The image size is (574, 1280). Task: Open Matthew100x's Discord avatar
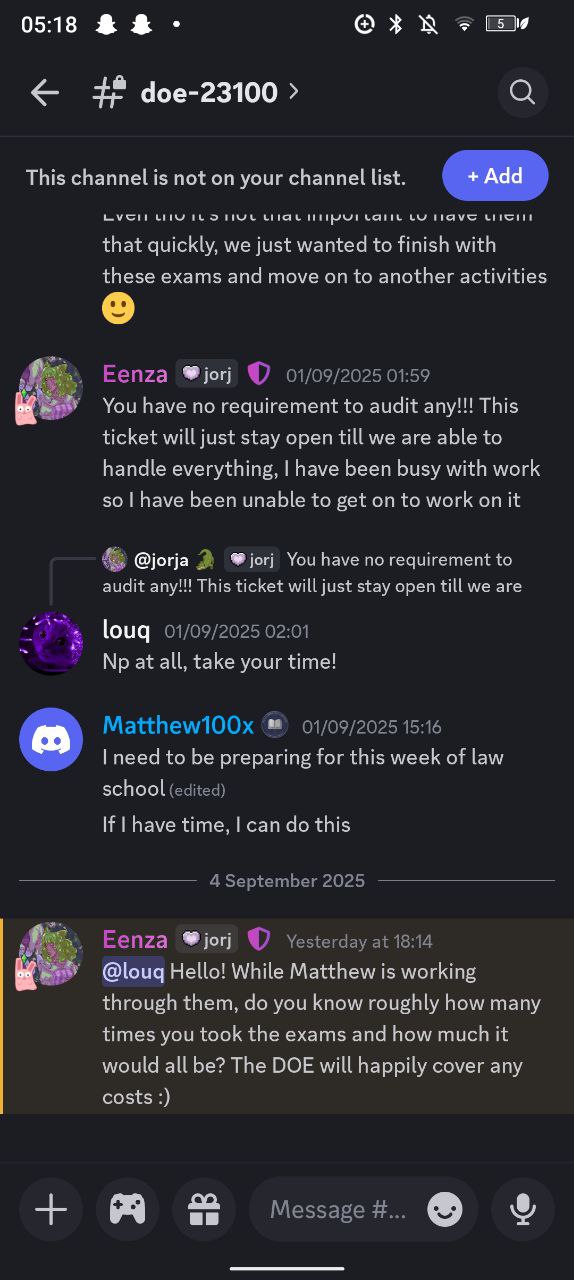click(51, 740)
